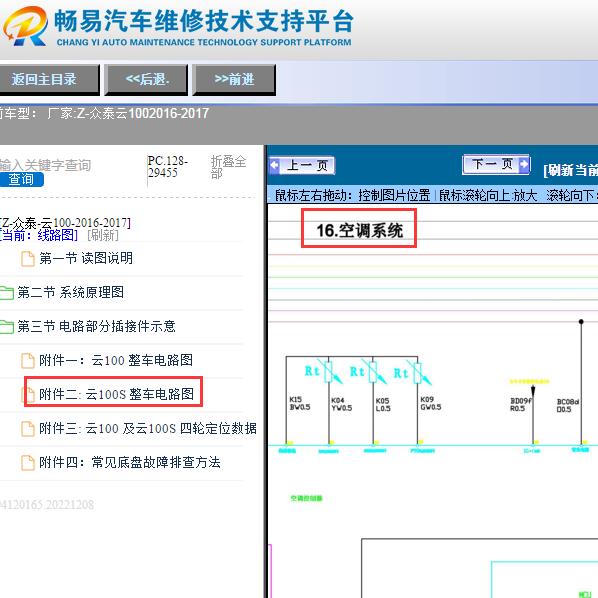Click page icon beside 附件一
The height and width of the screenshot is (598, 598).
(27, 360)
